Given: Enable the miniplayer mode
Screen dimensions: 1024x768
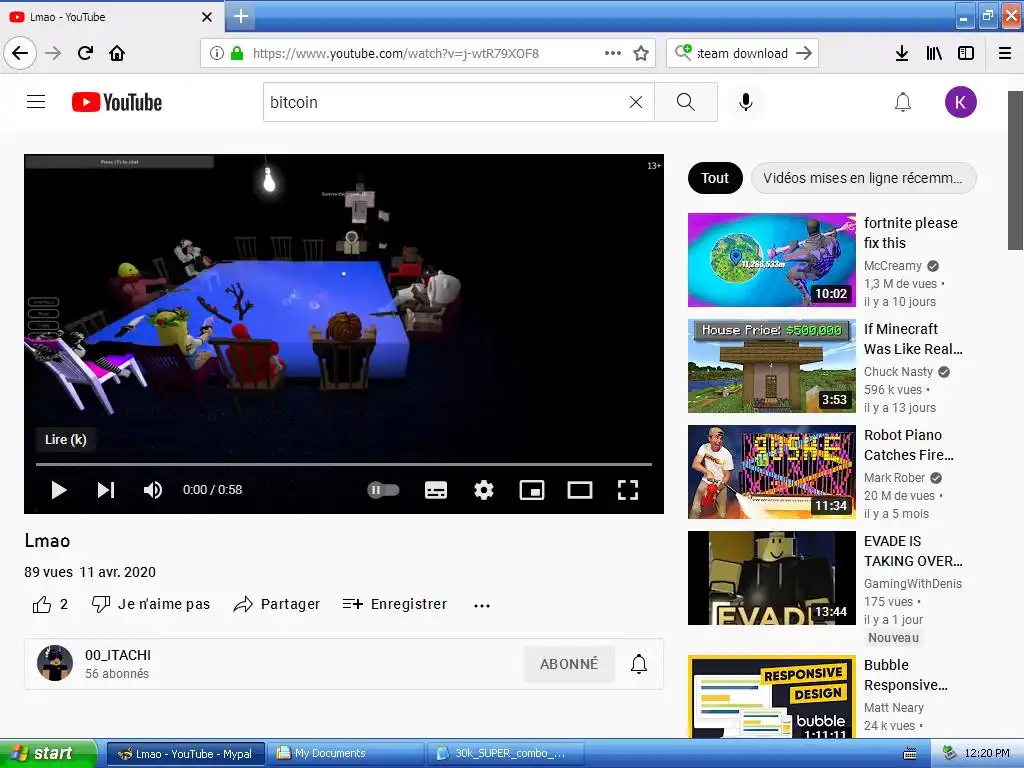Looking at the screenshot, I should [x=532, y=490].
